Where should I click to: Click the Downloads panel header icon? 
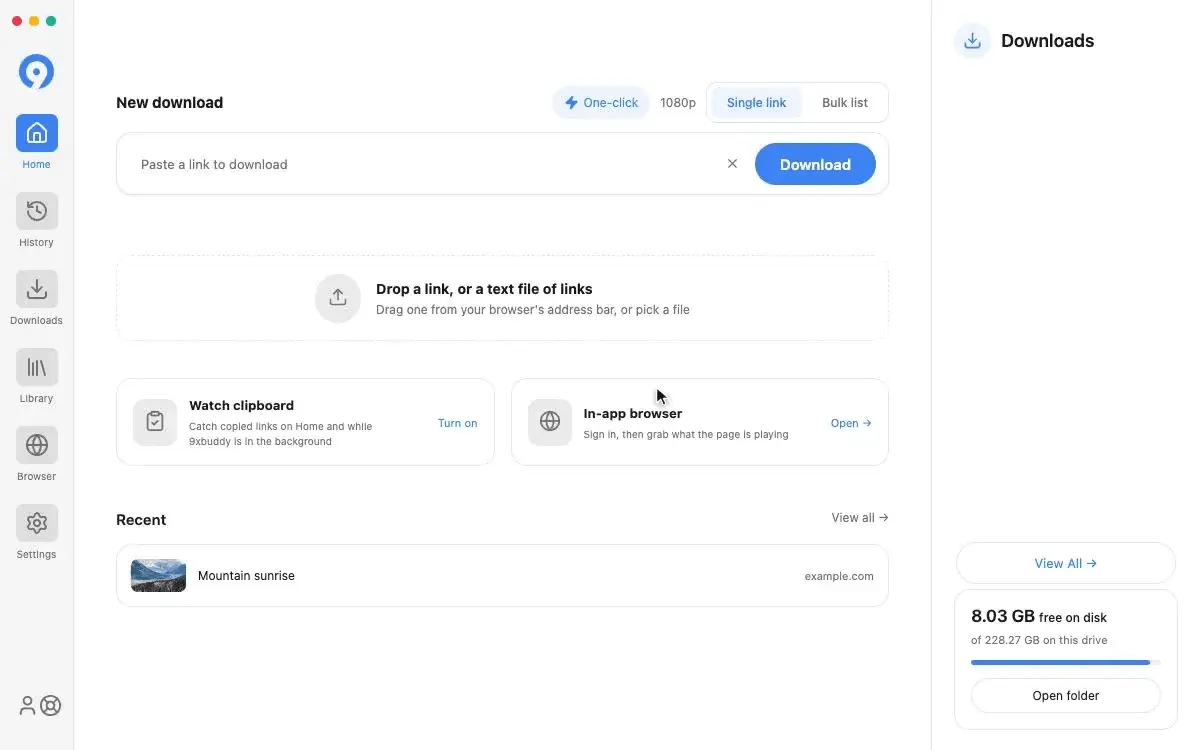tap(972, 41)
